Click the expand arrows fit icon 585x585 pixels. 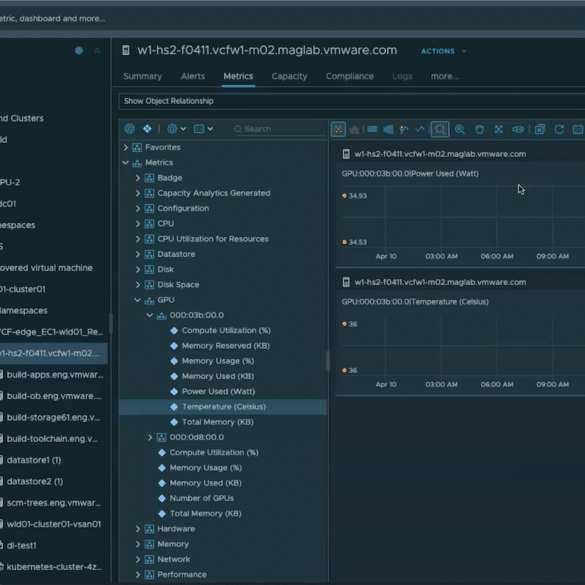[499, 129]
